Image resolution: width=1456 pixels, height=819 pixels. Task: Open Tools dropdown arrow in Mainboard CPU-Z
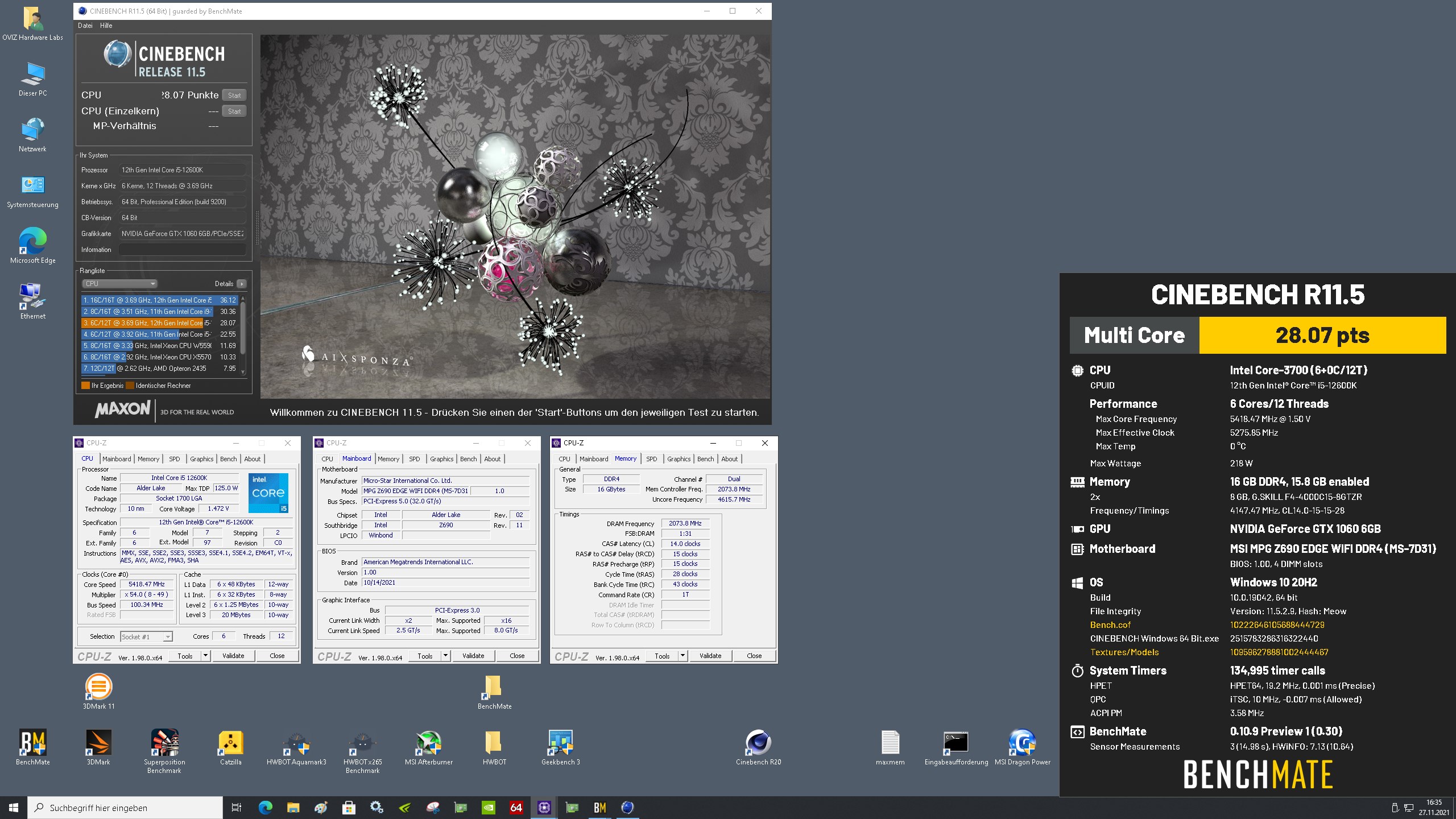tap(445, 656)
